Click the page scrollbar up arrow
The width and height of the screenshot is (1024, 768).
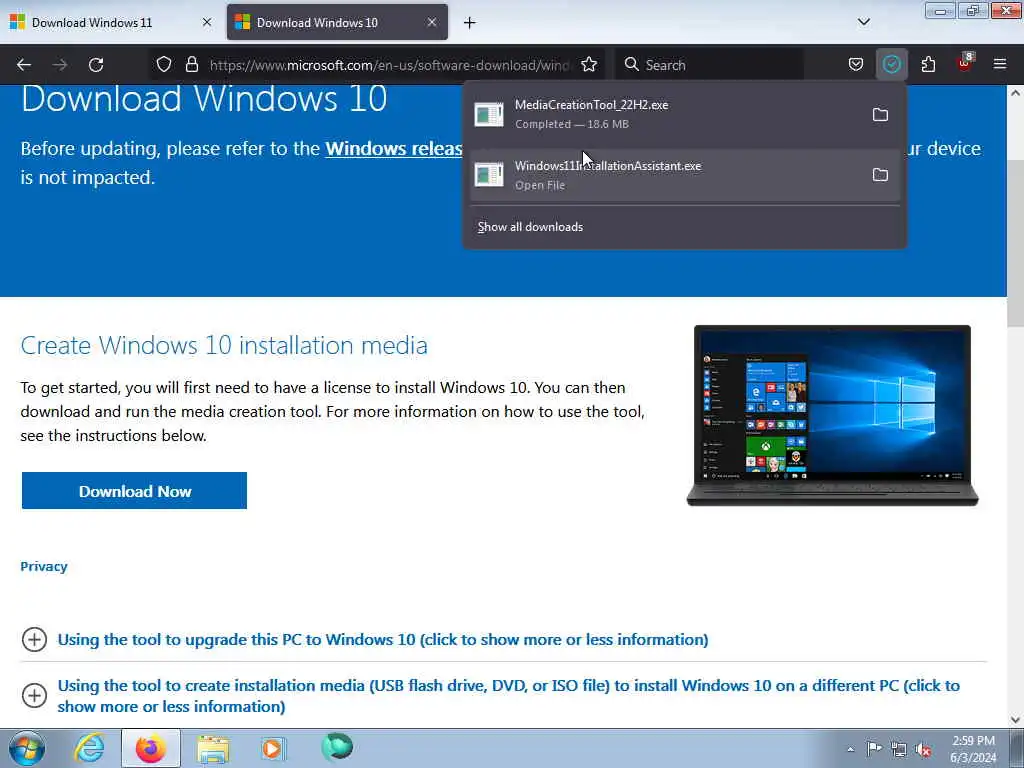tap(1016, 93)
